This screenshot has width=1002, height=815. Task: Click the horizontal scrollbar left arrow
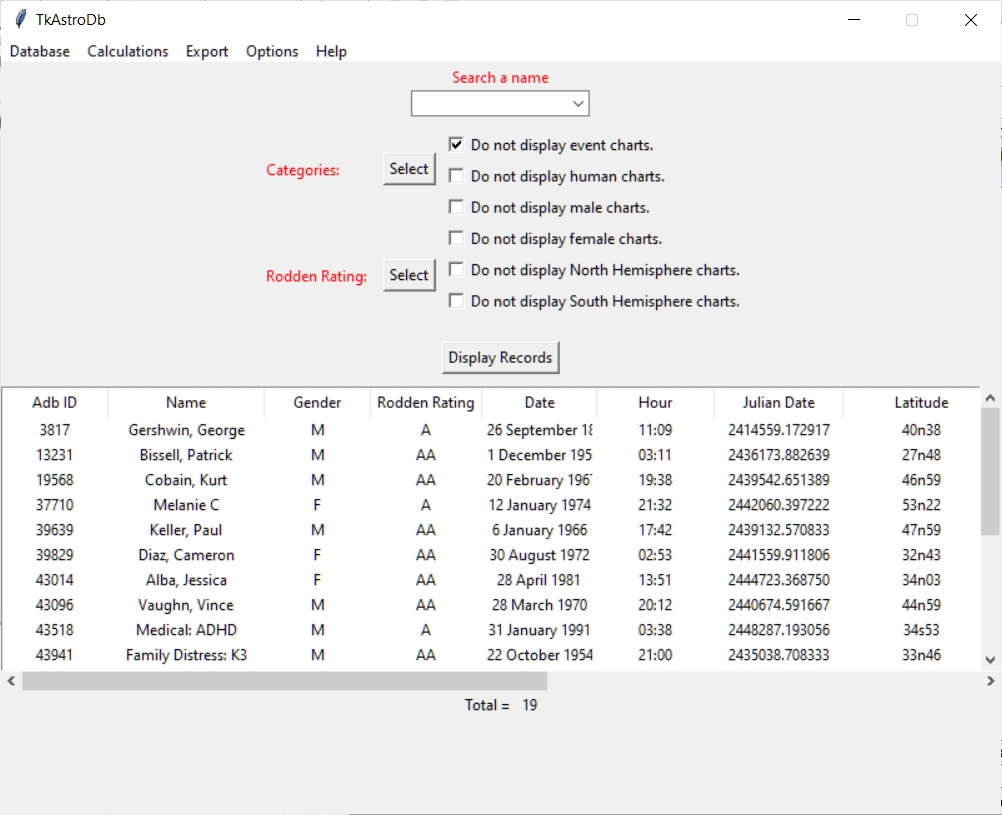click(x=11, y=681)
